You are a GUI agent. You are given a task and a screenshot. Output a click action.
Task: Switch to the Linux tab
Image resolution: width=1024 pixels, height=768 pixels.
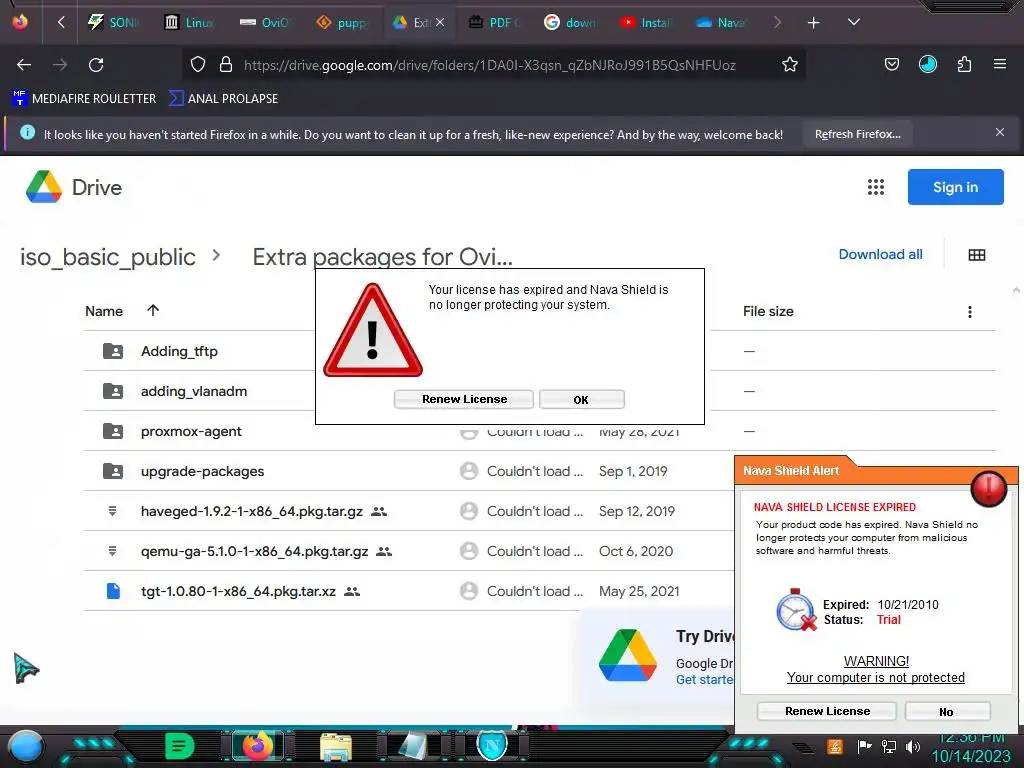pyautogui.click(x=189, y=23)
